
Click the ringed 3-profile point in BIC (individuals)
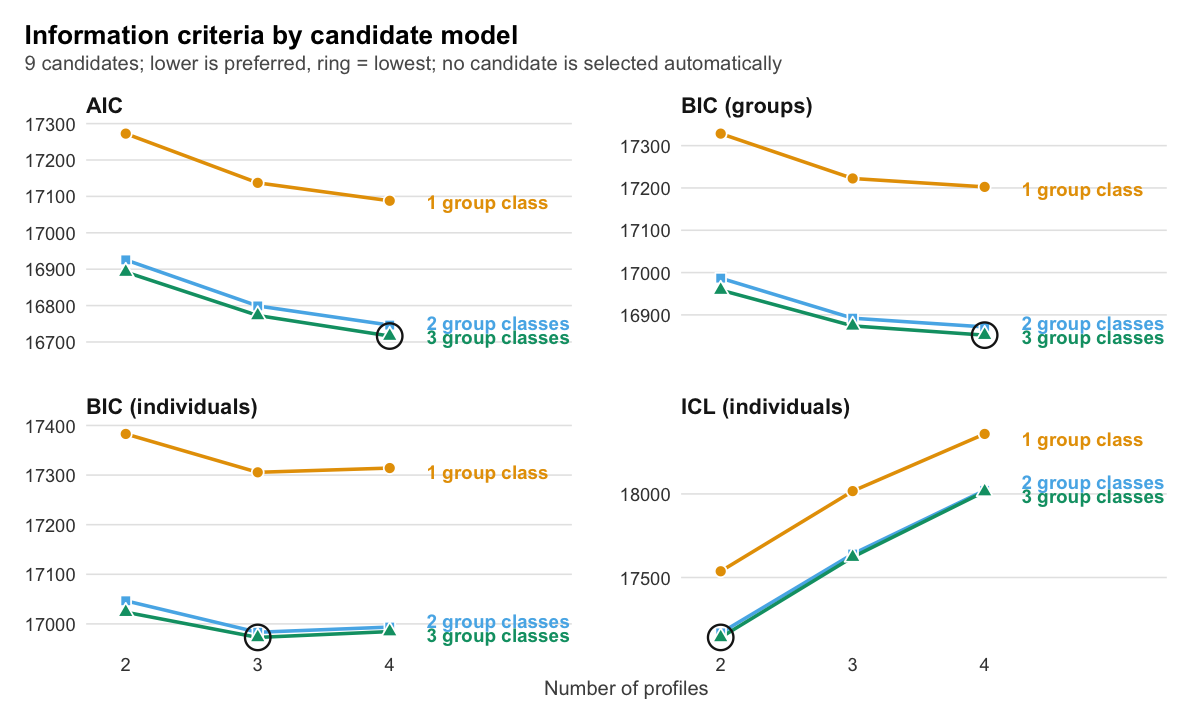click(x=257, y=636)
